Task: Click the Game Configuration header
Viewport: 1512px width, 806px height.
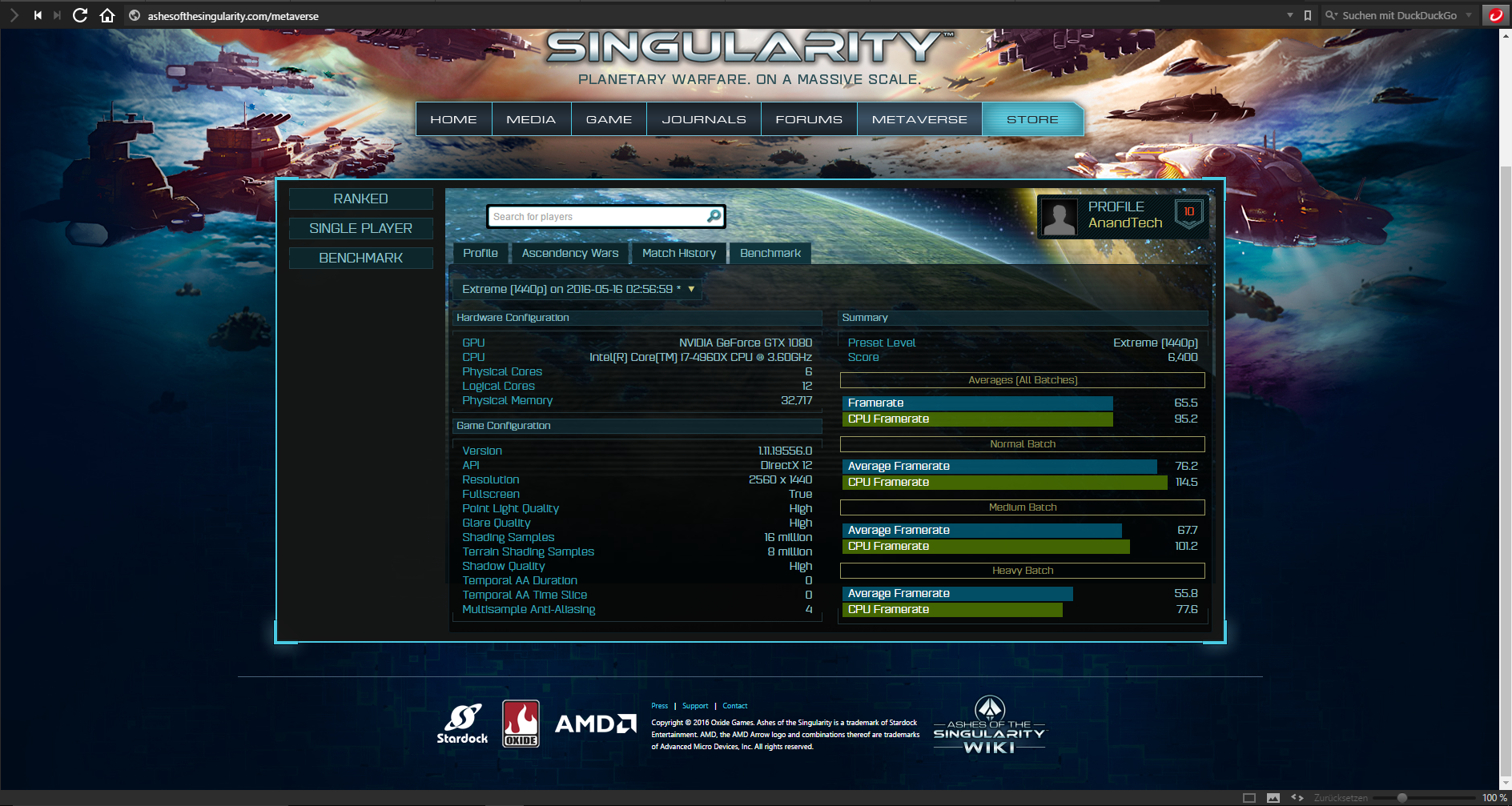Action: (x=637, y=426)
